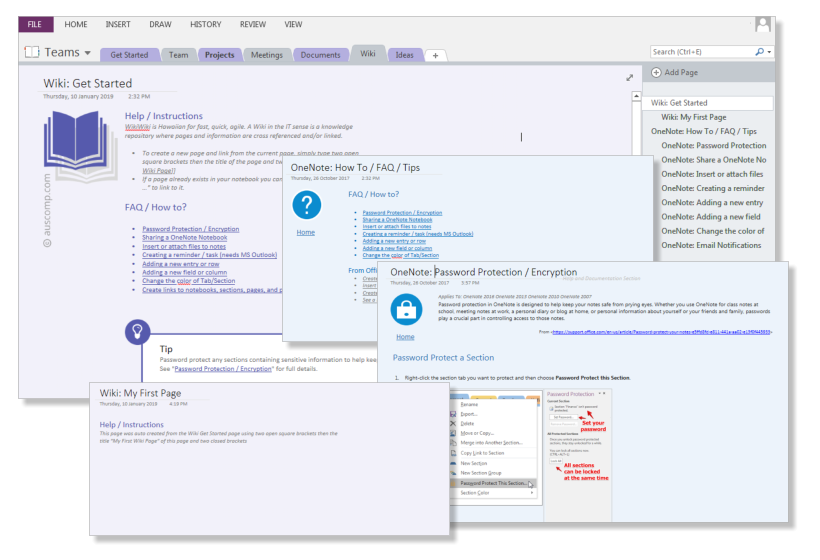Choose Copy Link to Section icon
This screenshot has width=820, height=560.
click(453, 453)
